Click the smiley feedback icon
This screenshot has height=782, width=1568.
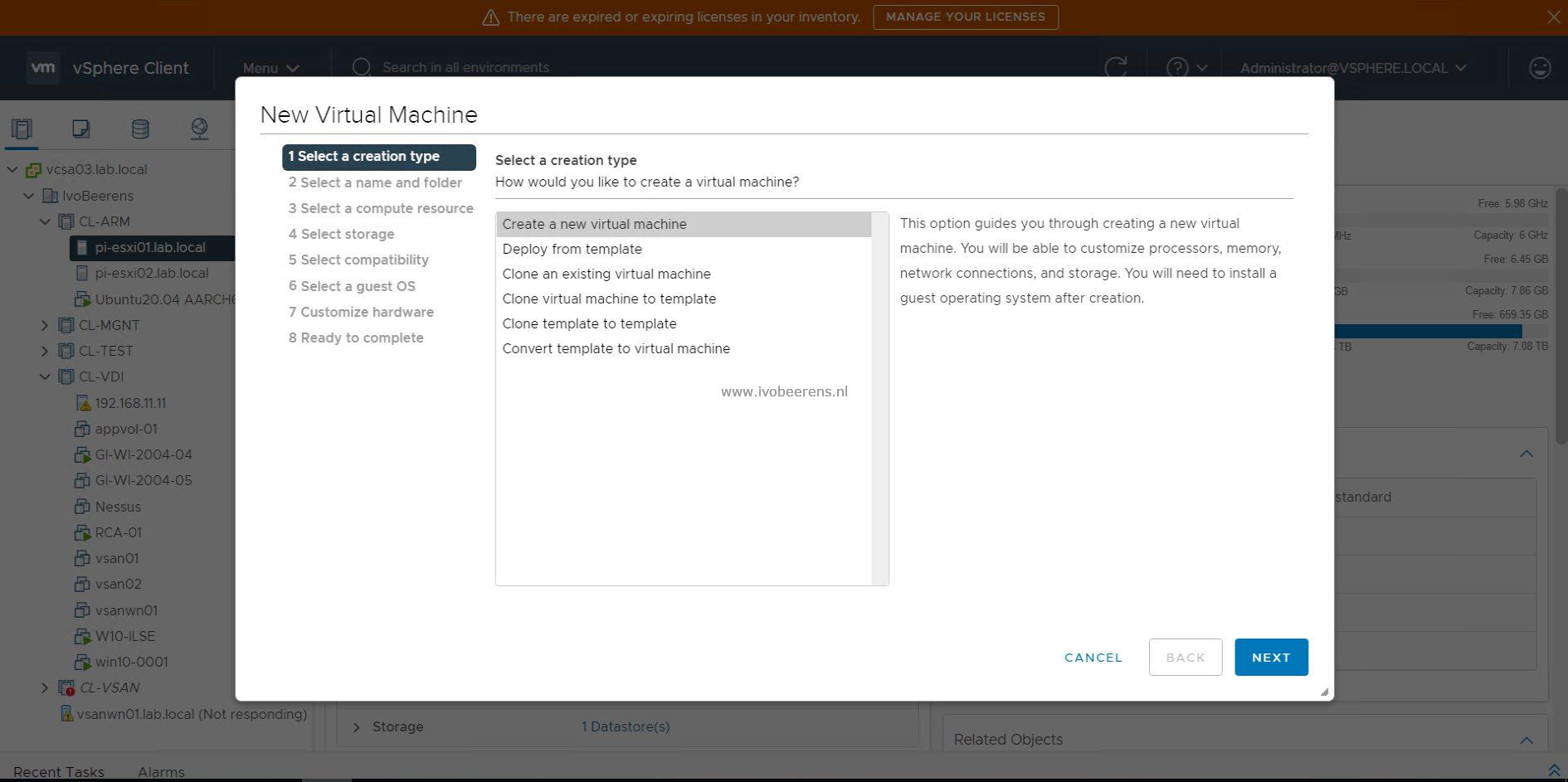[x=1540, y=67]
